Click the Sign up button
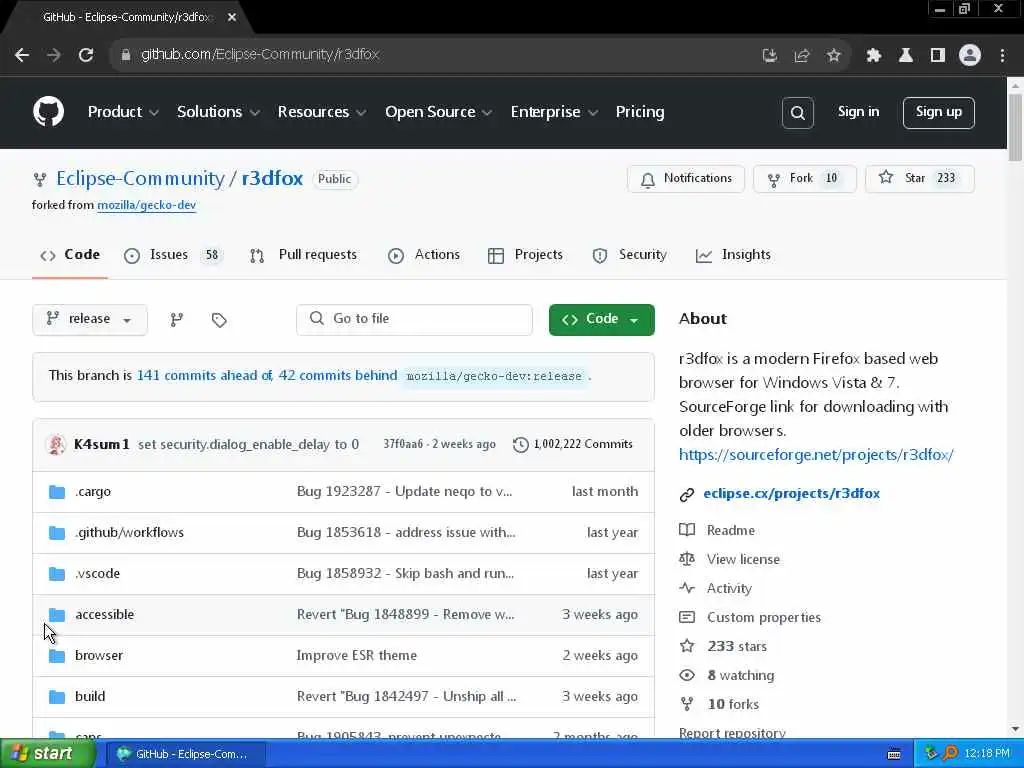The image size is (1024, 768). (938, 112)
